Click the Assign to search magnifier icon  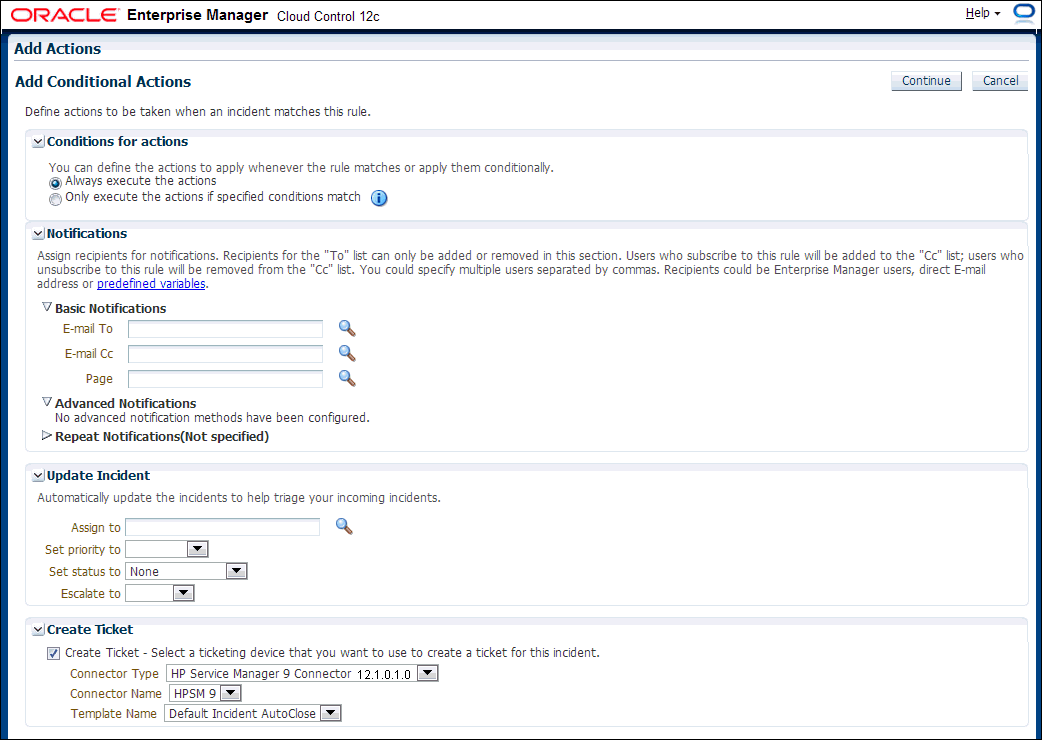(x=344, y=526)
